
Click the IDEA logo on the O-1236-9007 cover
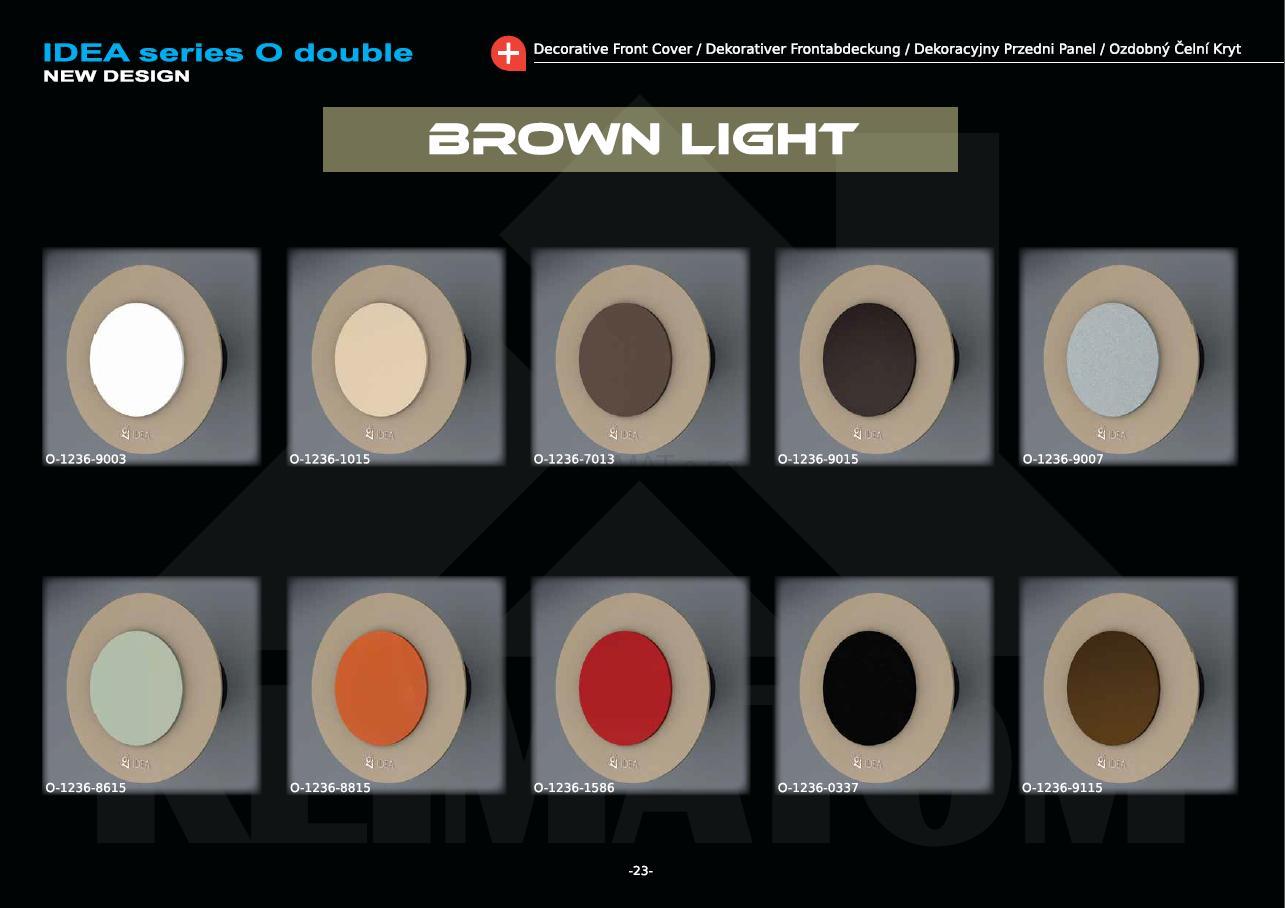click(x=1113, y=434)
